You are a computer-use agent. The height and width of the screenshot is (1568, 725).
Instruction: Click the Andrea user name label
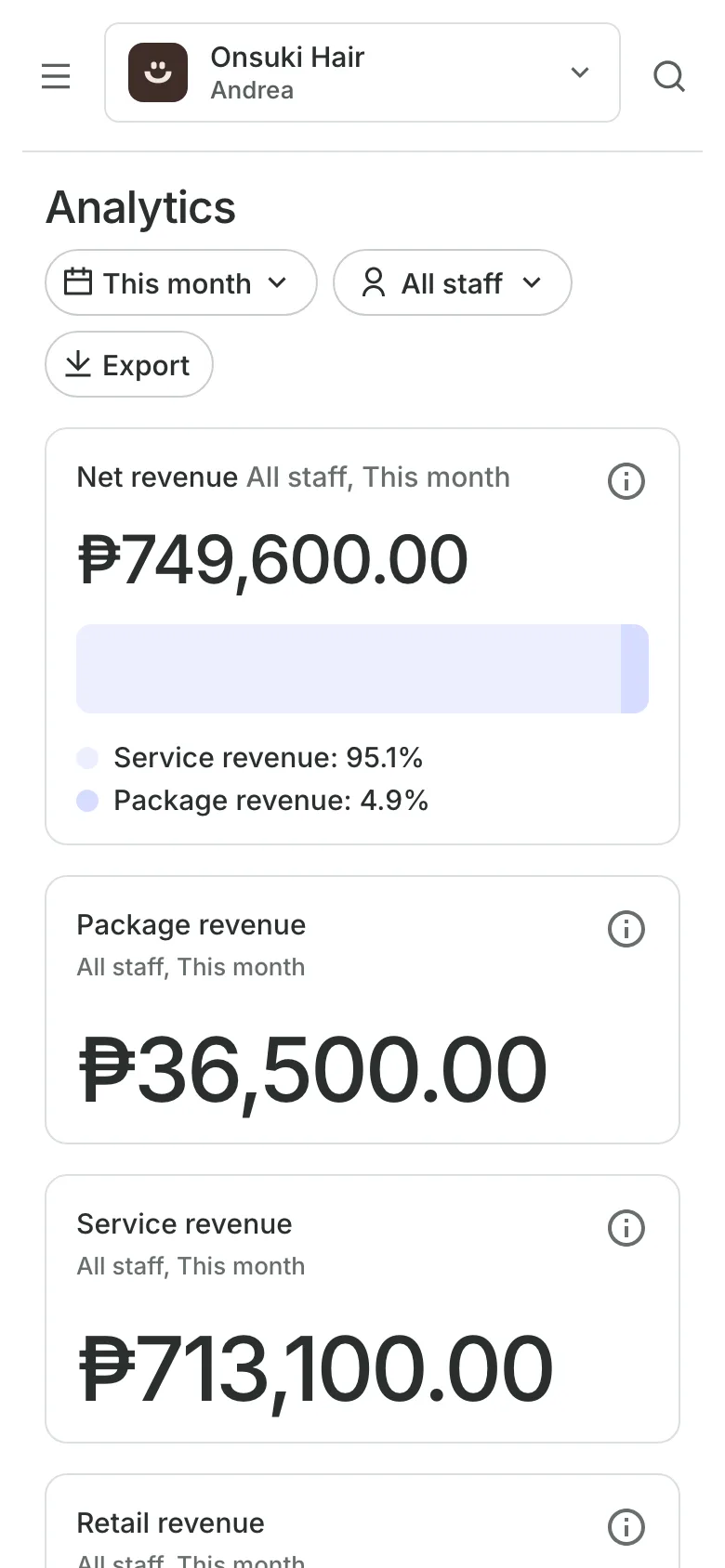[x=252, y=90]
